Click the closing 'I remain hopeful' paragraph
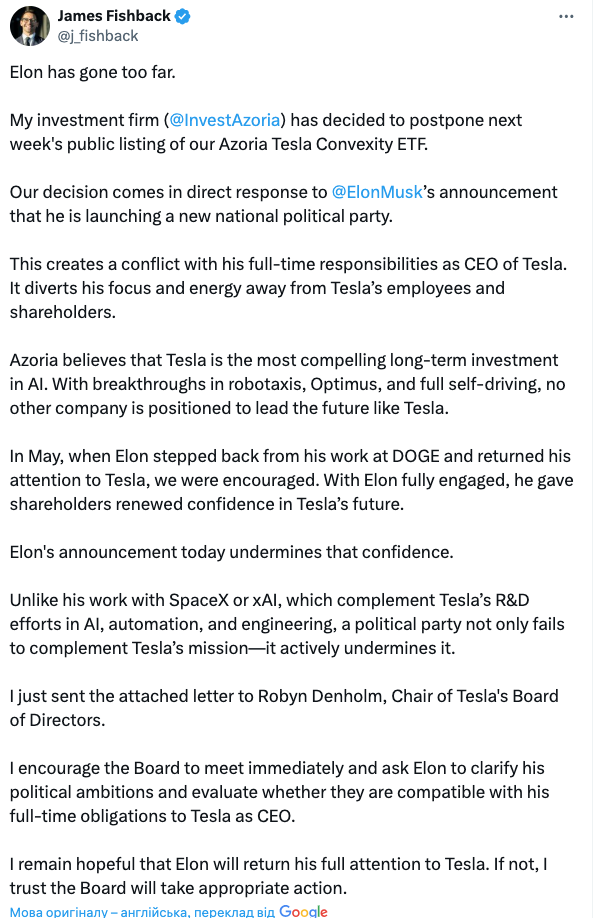594x918 pixels. tap(279, 876)
